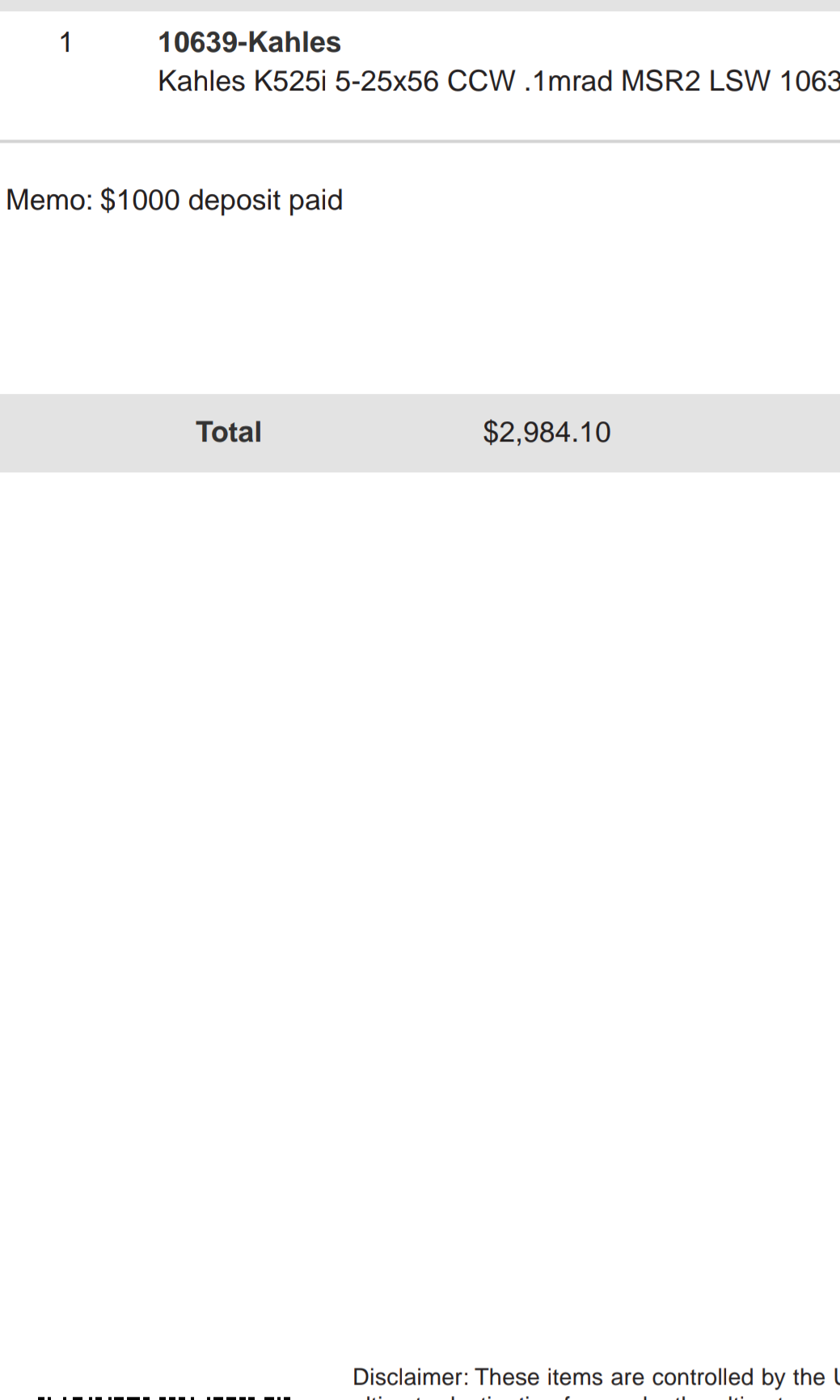Screen dimensions: 840x1400
Task: Click the $1000 amount in the memo
Action: tap(140, 200)
